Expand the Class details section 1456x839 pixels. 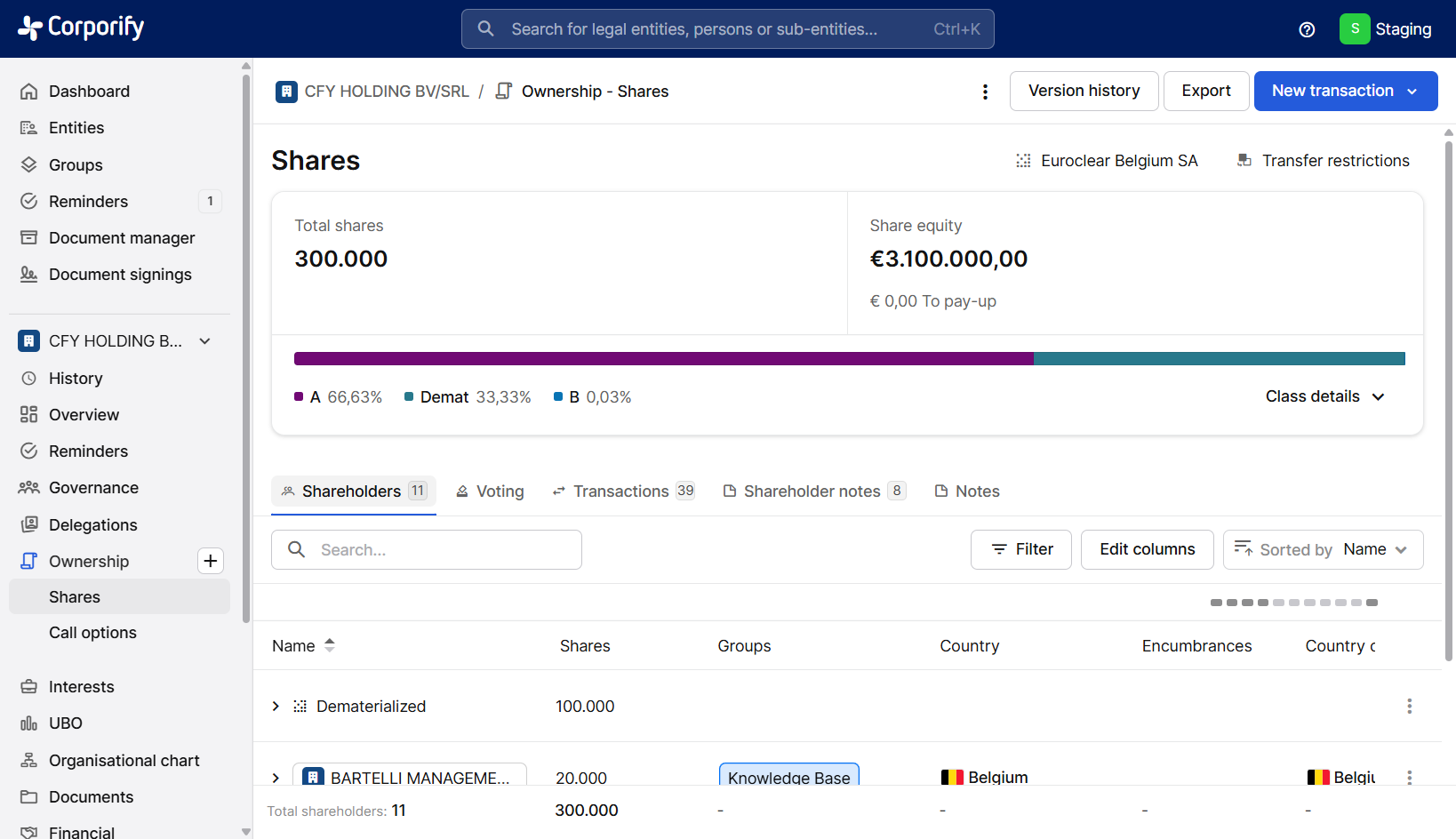pyautogui.click(x=1324, y=396)
